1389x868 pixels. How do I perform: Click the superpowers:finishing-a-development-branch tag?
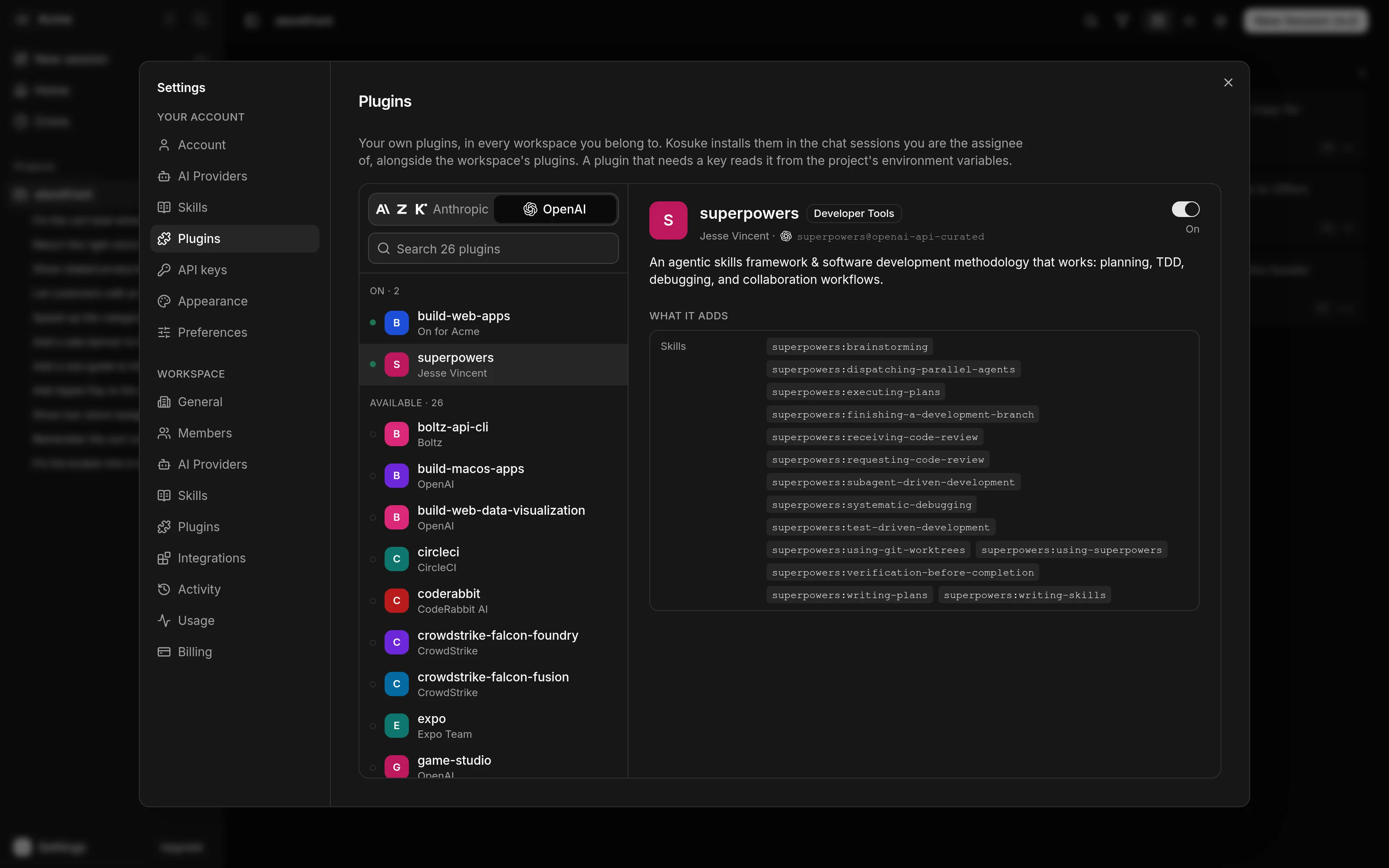pos(903,414)
